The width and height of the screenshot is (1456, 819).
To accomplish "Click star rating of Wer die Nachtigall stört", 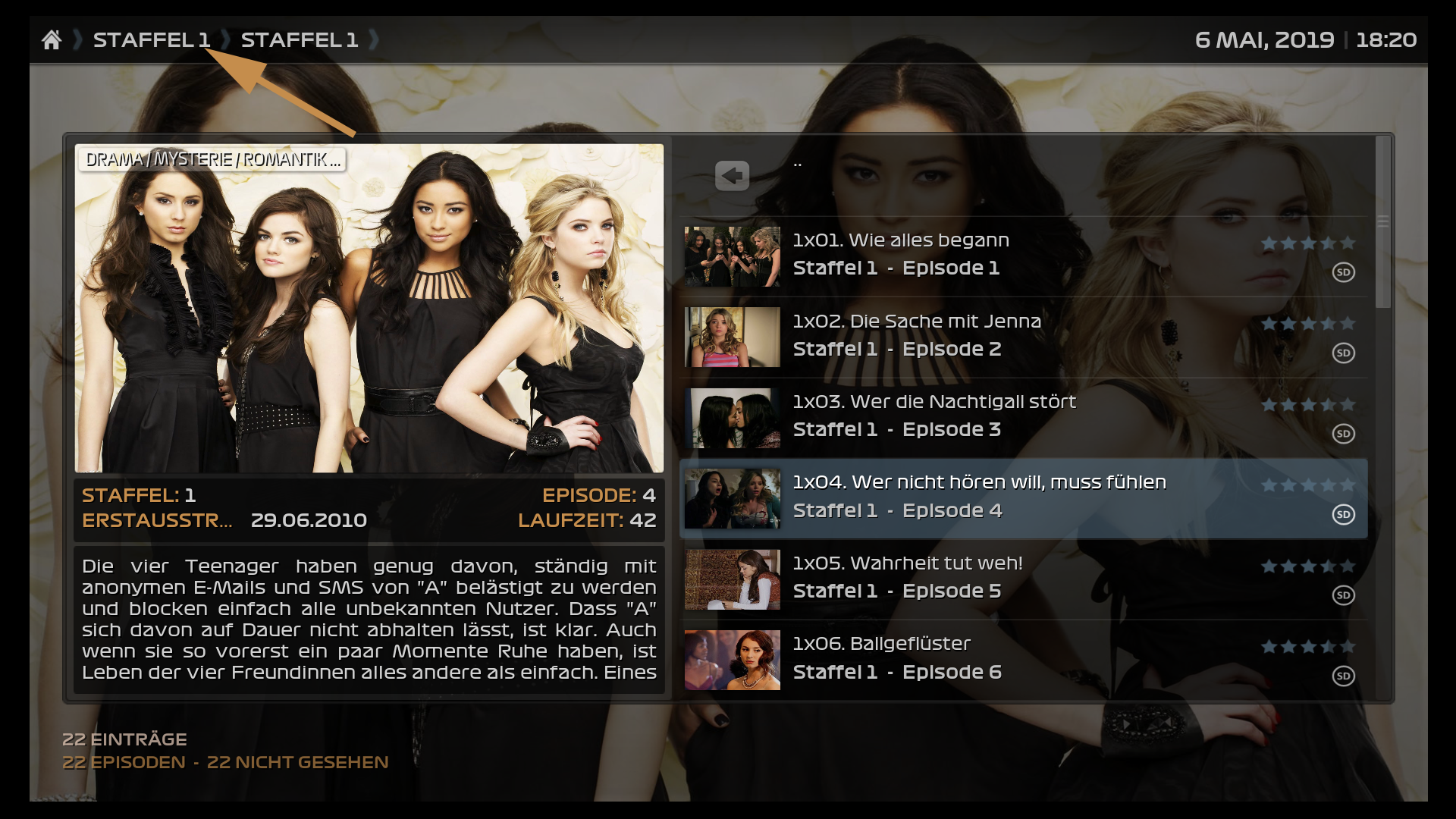I will coord(1308,404).
